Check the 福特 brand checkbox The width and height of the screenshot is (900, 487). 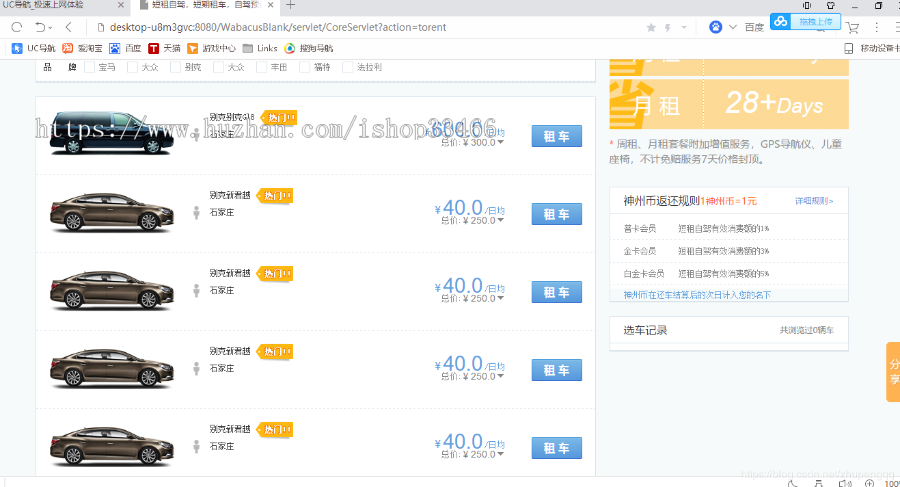(x=305, y=67)
